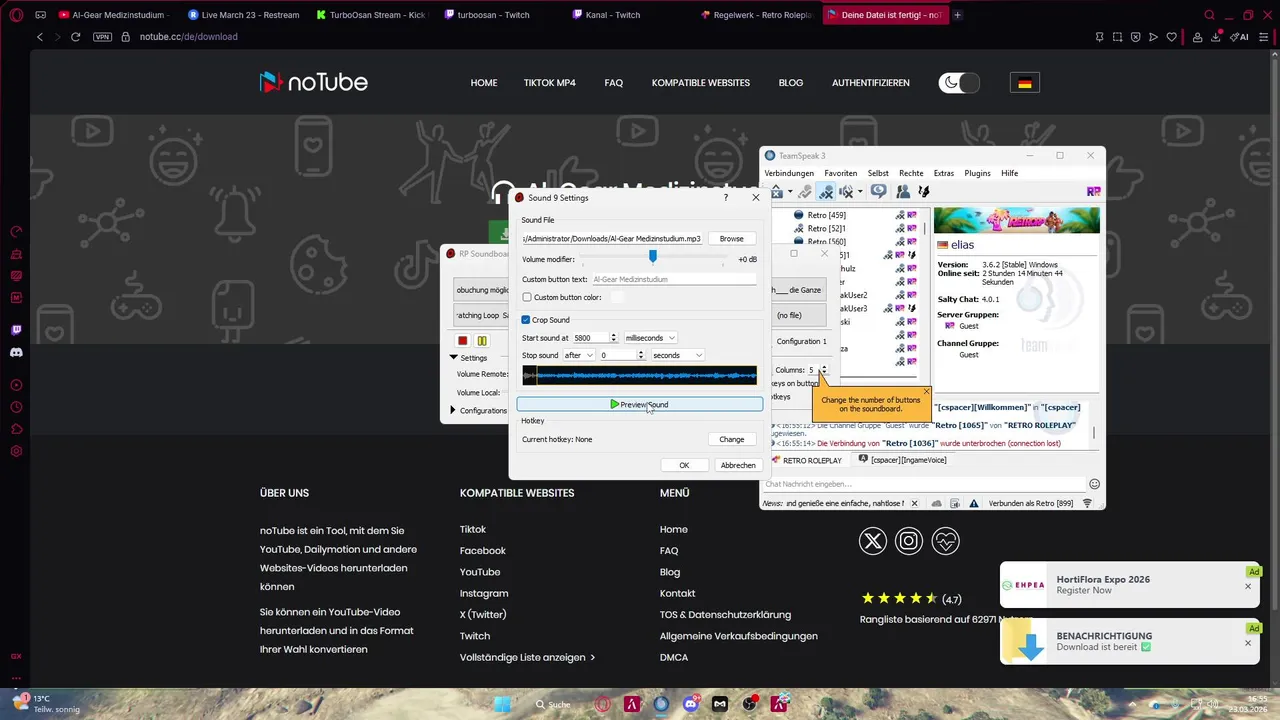The height and width of the screenshot is (720, 1280).
Task: Click the Custom button color swatch
Action: click(617, 297)
